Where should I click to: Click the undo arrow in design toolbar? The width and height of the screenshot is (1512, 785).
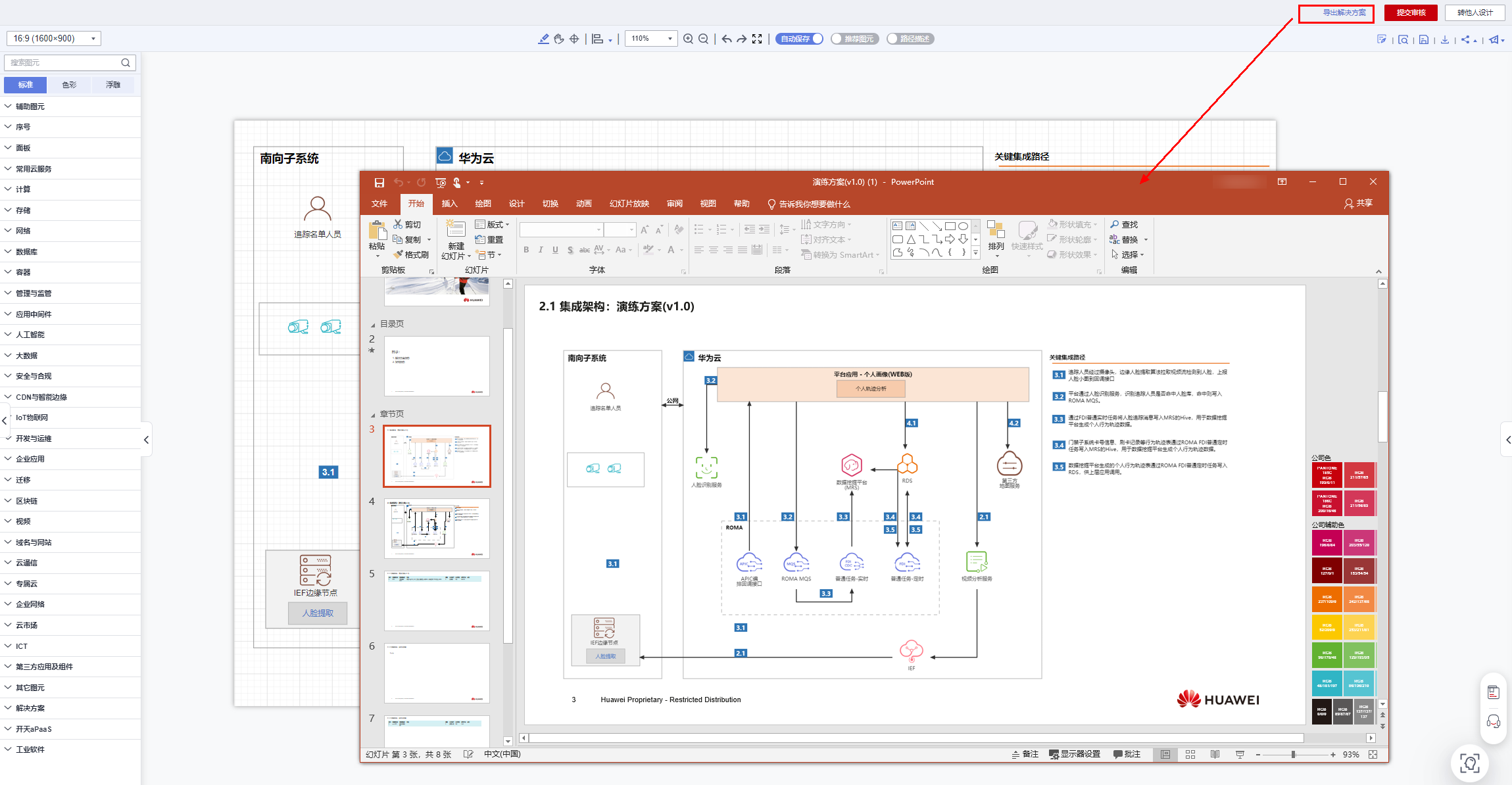pos(726,39)
